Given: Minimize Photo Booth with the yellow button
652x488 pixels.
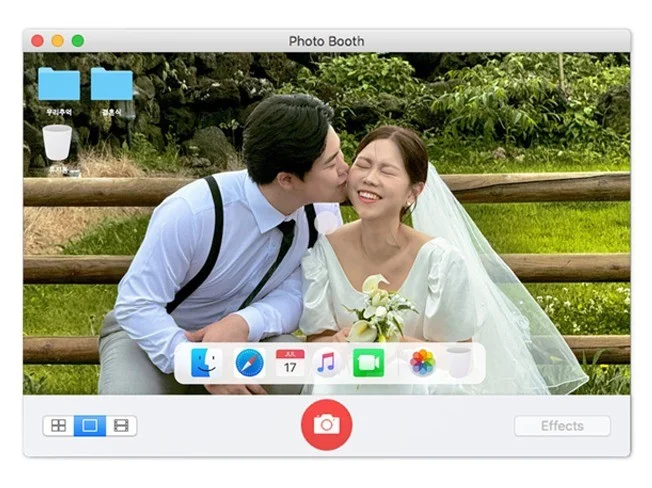Looking at the screenshot, I should pos(57,41).
